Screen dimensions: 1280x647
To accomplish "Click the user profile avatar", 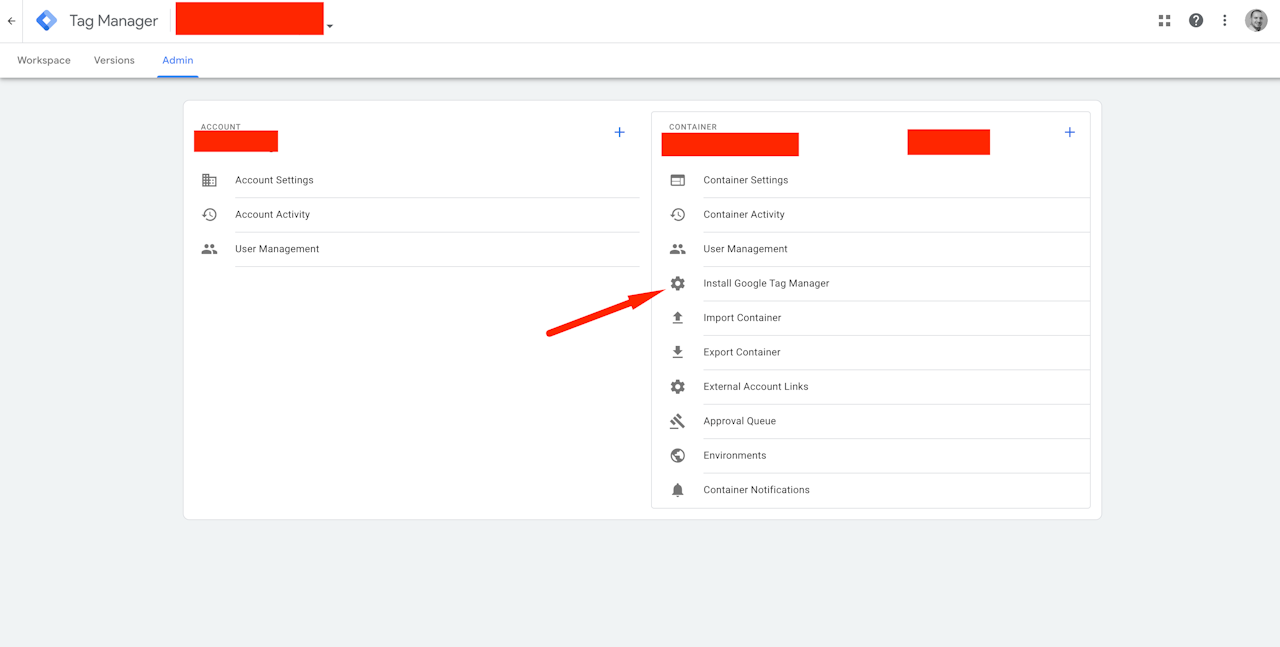I will click(1256, 20).
